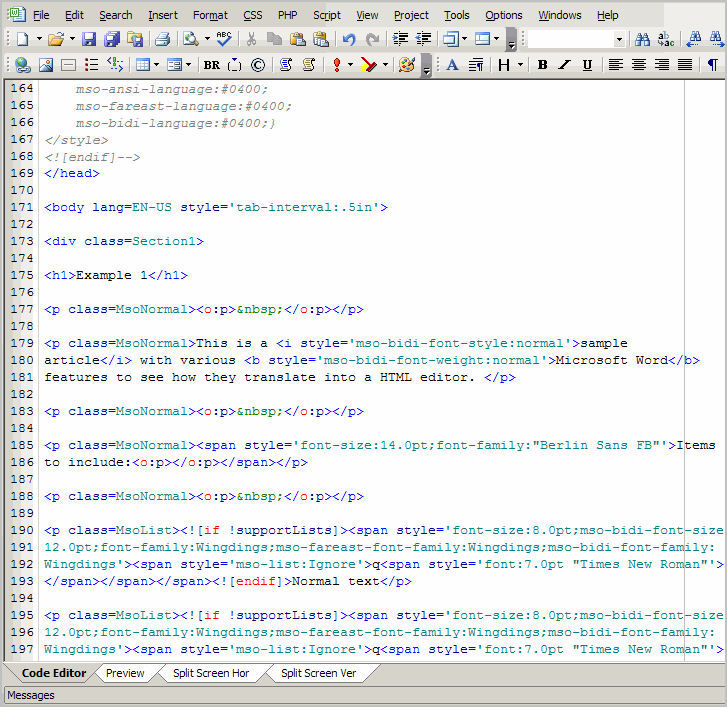Find previous with left-arrow binoculars
This screenshot has width=727, height=707.
(694, 39)
